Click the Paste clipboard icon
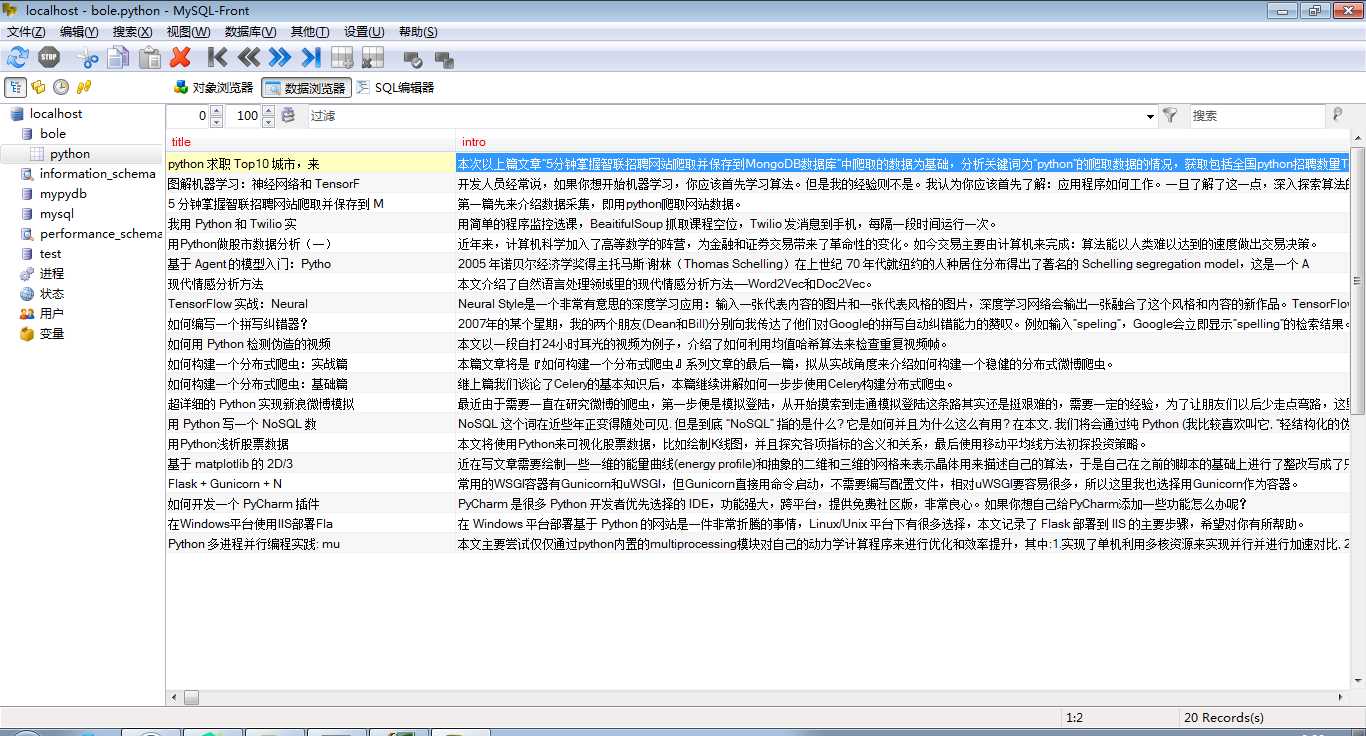The width and height of the screenshot is (1366, 736). click(150, 57)
